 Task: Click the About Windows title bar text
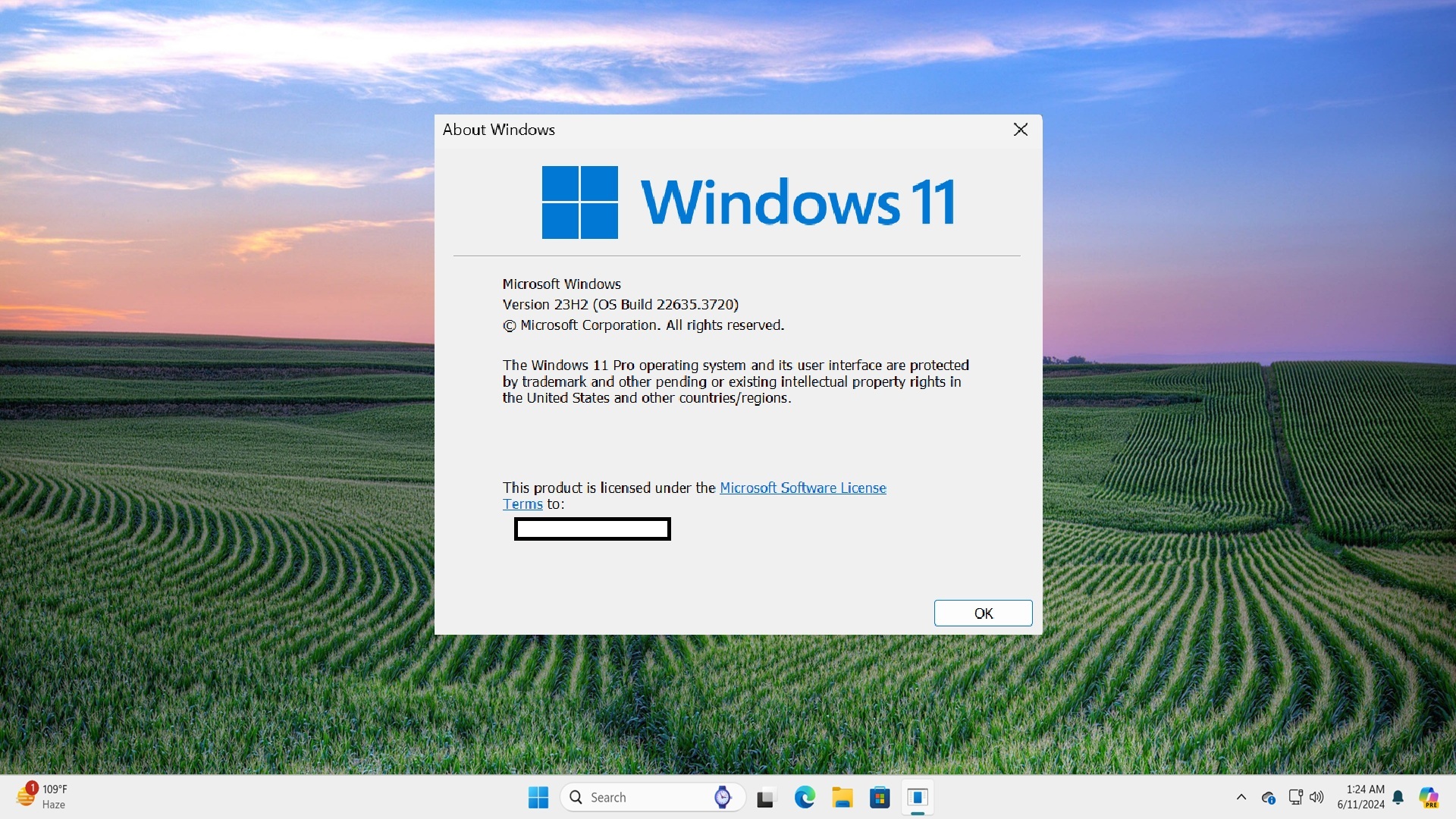[x=498, y=130]
